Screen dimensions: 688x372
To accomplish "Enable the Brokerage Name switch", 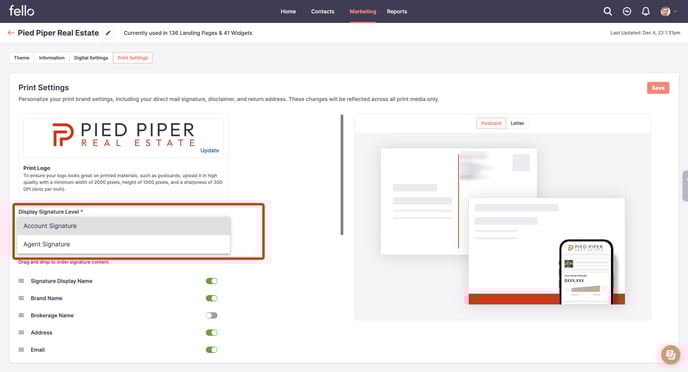I will [211, 315].
